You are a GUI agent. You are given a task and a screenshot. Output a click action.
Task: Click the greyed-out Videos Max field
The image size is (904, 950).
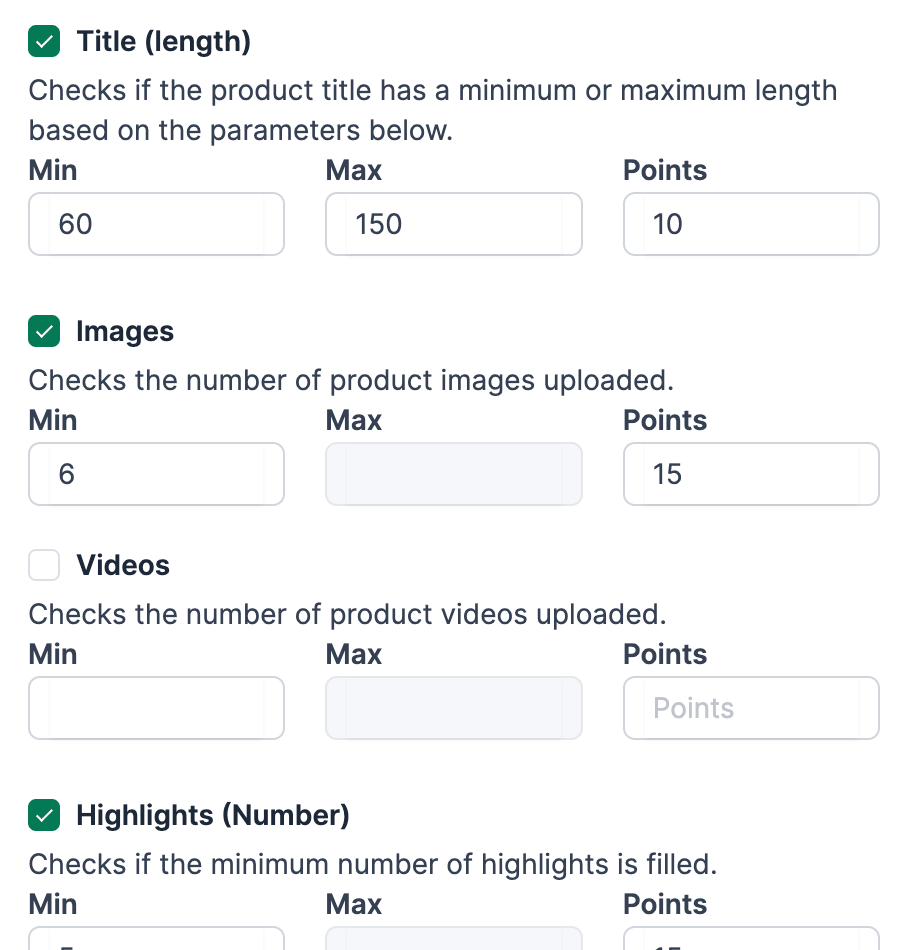tap(453, 708)
